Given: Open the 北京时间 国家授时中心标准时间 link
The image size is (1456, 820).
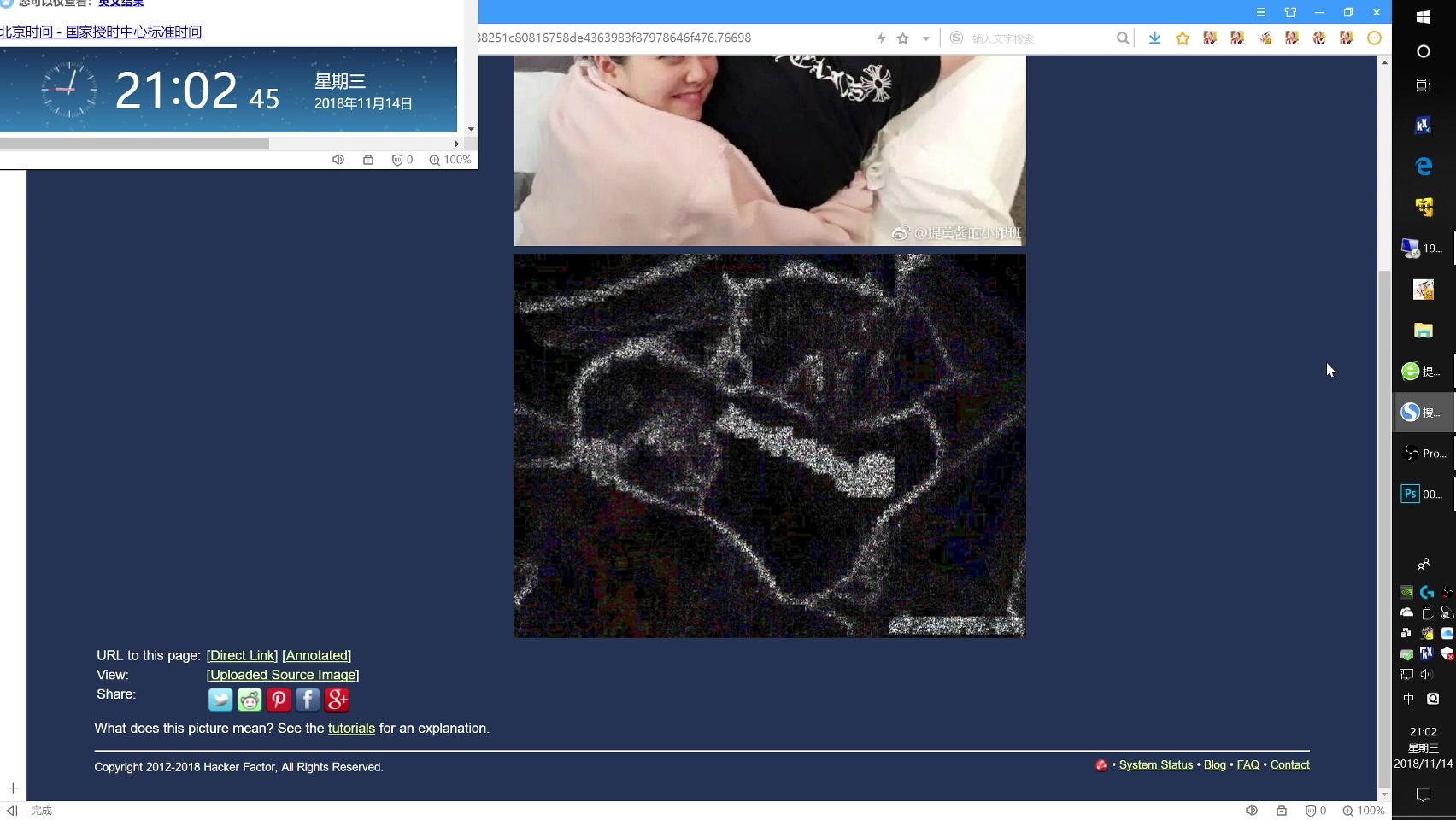Looking at the screenshot, I should point(101,32).
